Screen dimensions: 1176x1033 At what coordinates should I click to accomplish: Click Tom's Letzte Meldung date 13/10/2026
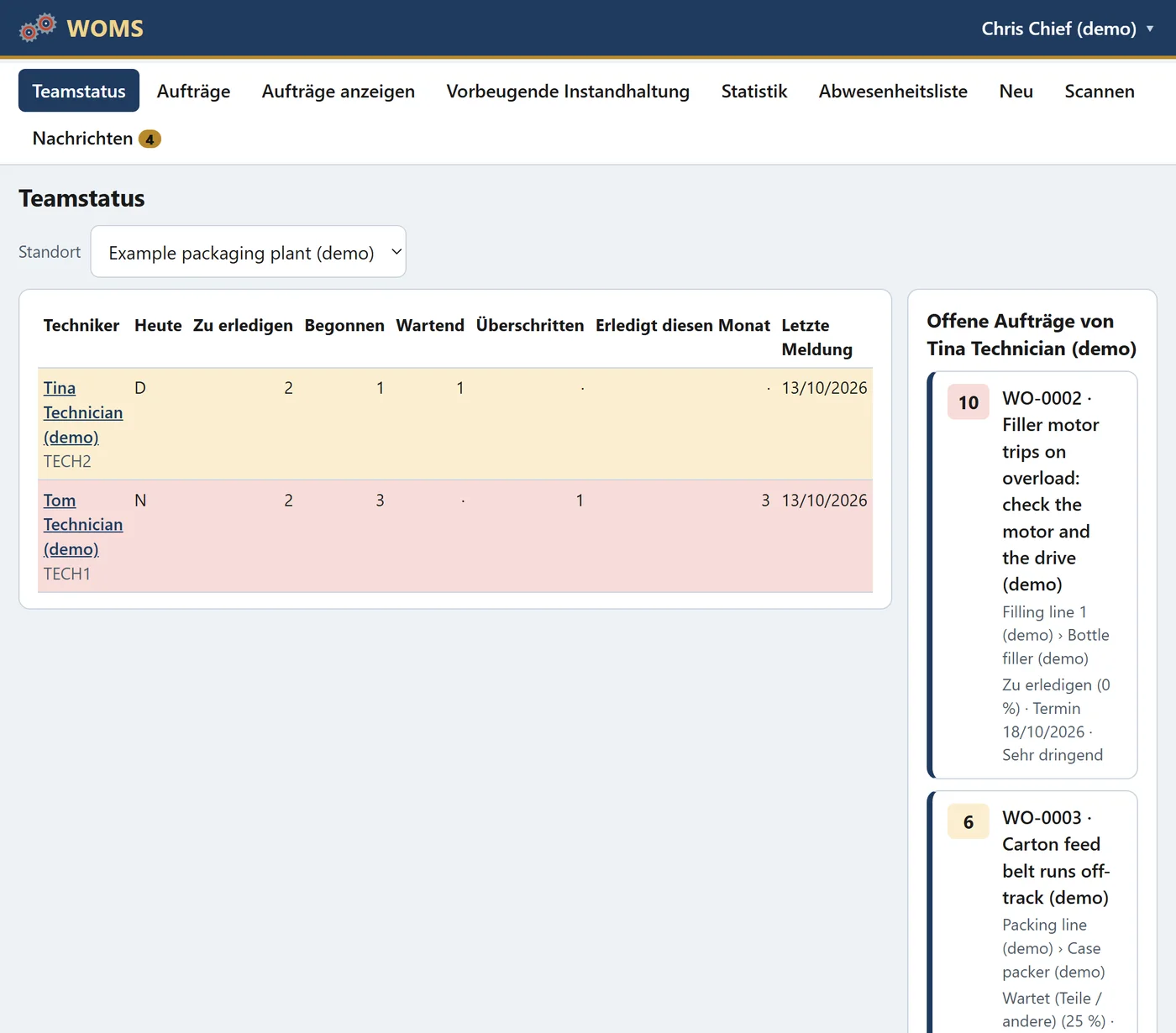825,501
